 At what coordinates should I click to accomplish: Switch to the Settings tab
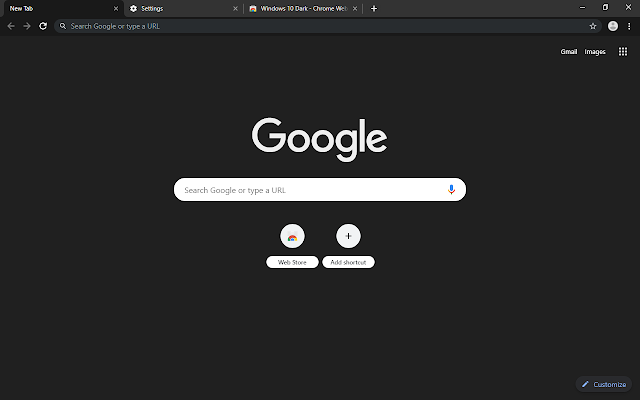(x=184, y=9)
